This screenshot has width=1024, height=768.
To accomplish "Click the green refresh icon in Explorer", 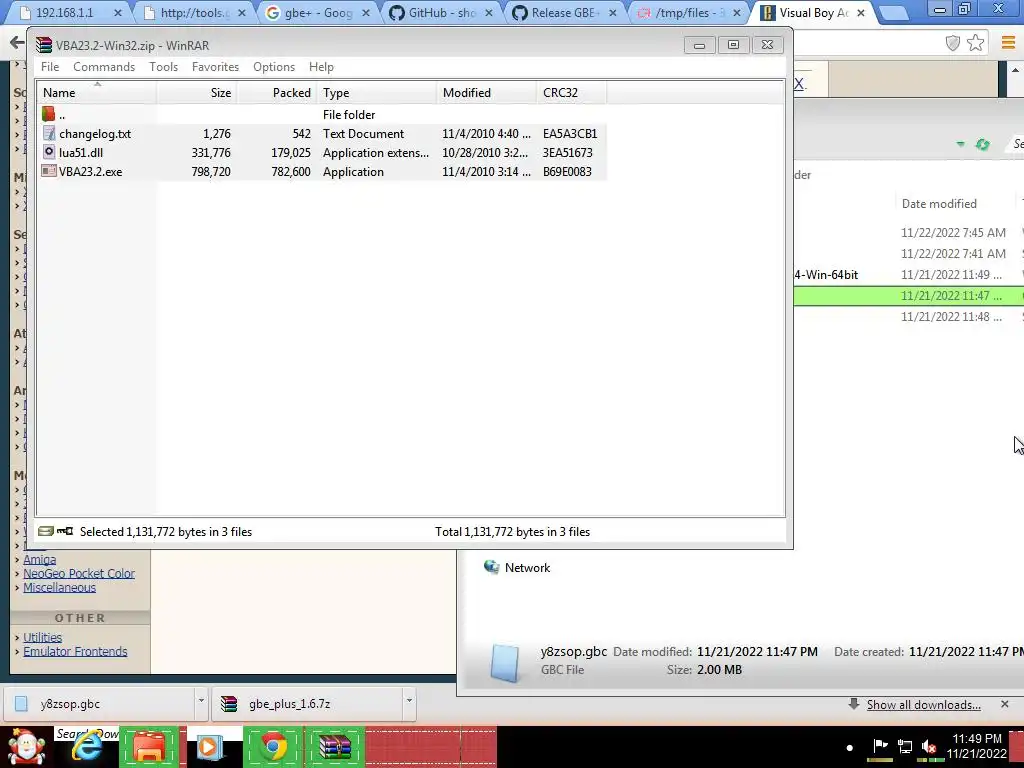I will [982, 144].
